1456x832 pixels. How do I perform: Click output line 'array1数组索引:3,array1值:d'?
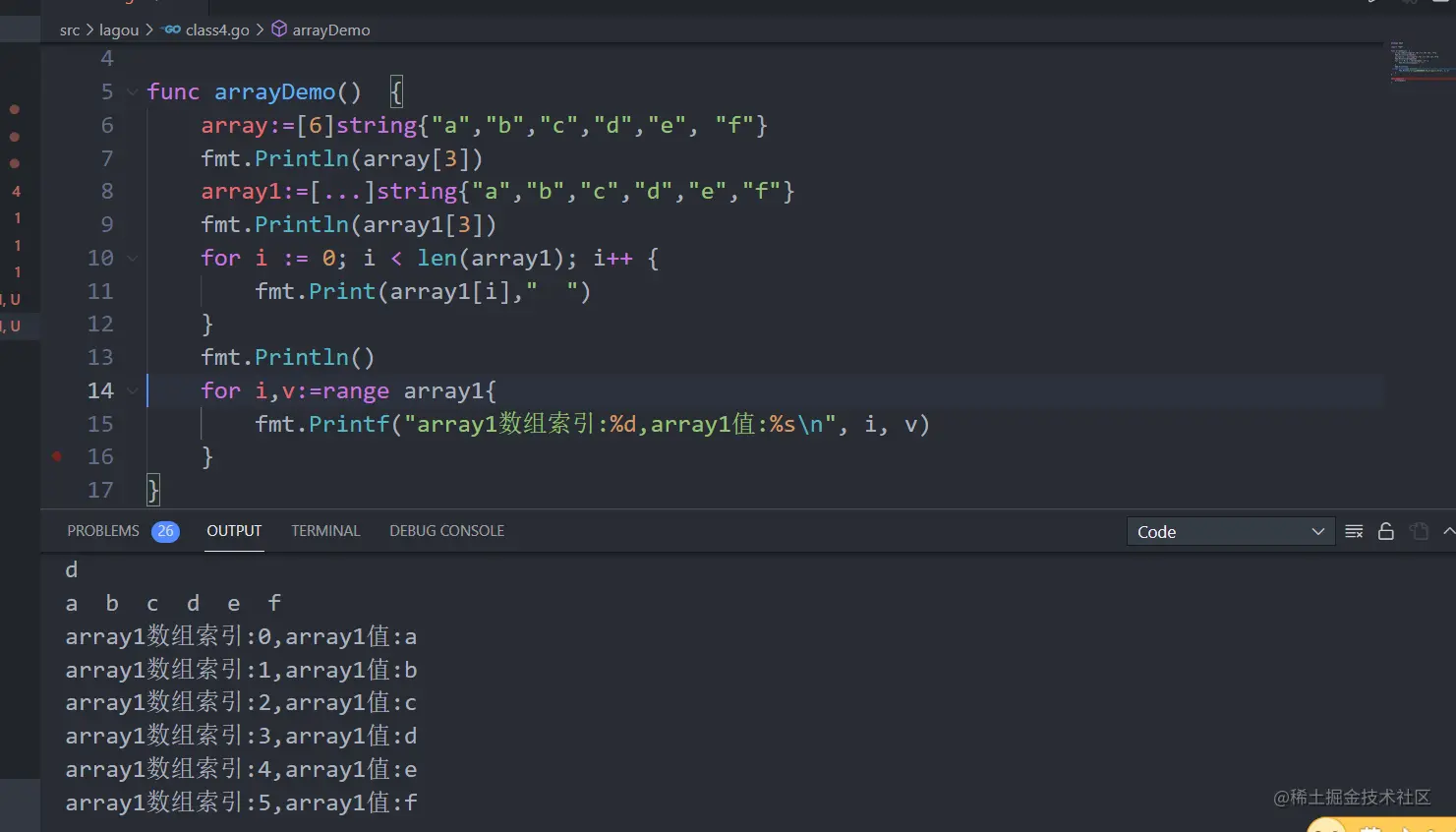point(241,737)
